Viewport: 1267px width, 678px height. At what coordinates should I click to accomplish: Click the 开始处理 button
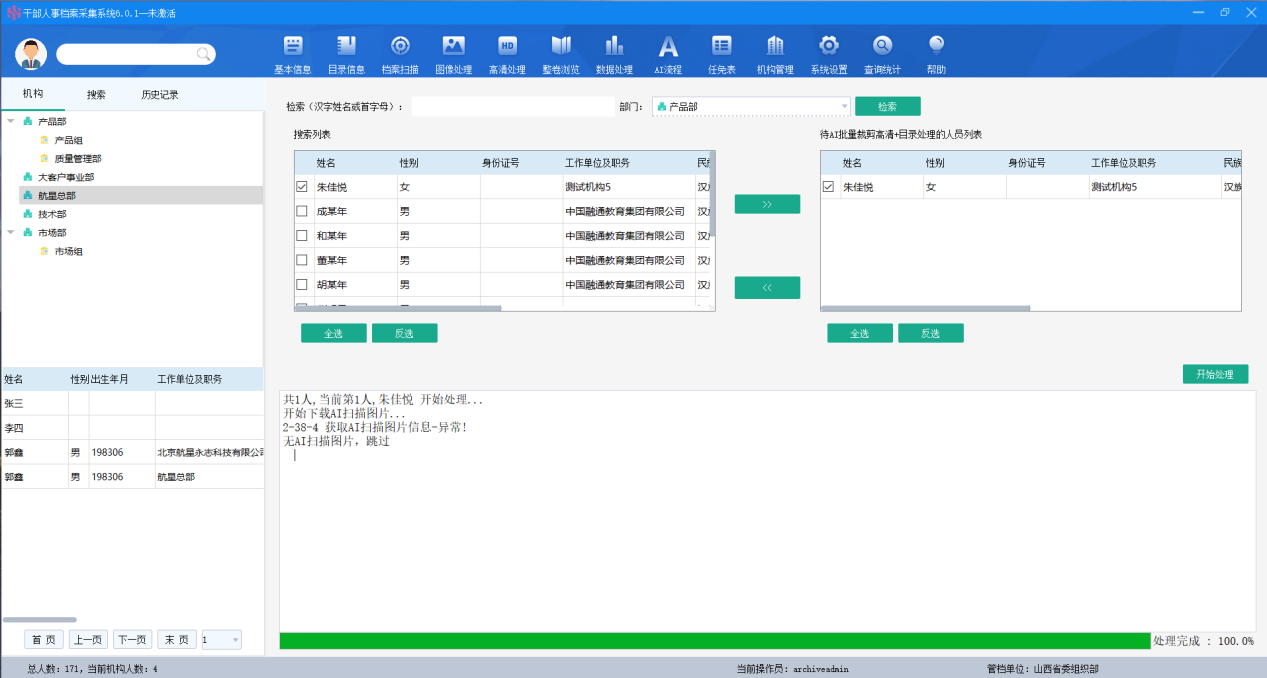pyautogui.click(x=1215, y=374)
